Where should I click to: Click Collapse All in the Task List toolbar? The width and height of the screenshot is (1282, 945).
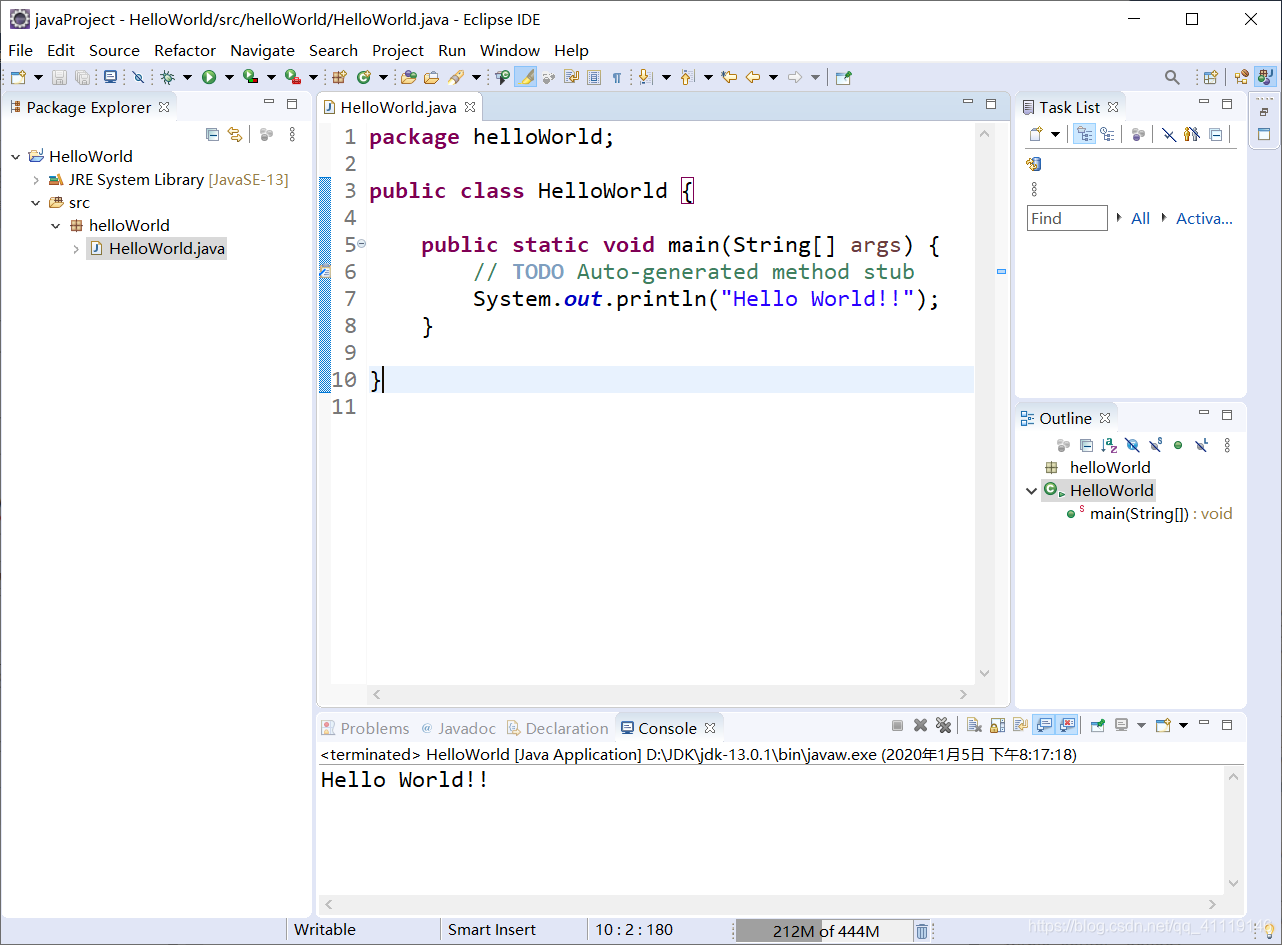pos(1216,134)
